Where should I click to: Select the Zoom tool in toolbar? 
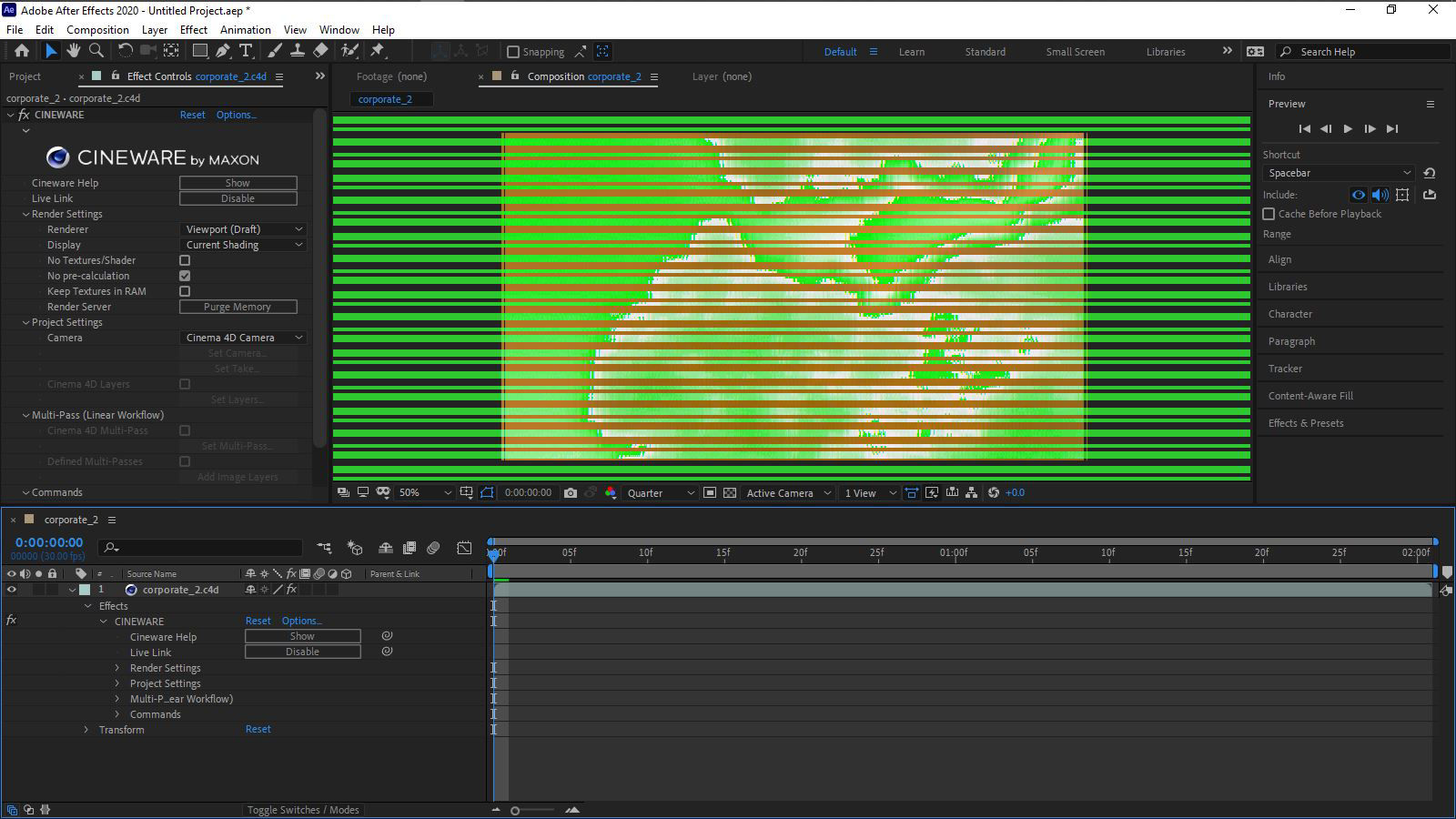coord(96,51)
